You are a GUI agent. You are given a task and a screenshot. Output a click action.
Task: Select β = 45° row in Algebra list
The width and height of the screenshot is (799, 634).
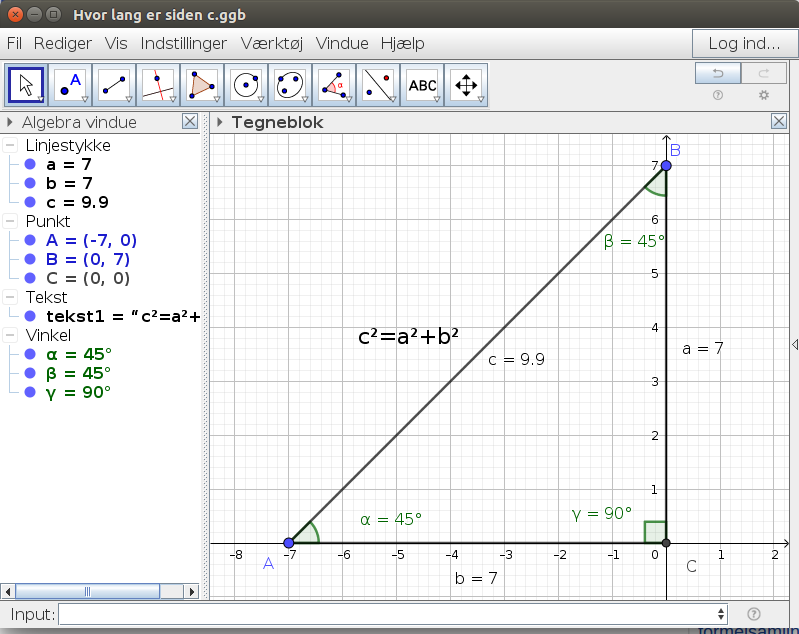point(78,373)
